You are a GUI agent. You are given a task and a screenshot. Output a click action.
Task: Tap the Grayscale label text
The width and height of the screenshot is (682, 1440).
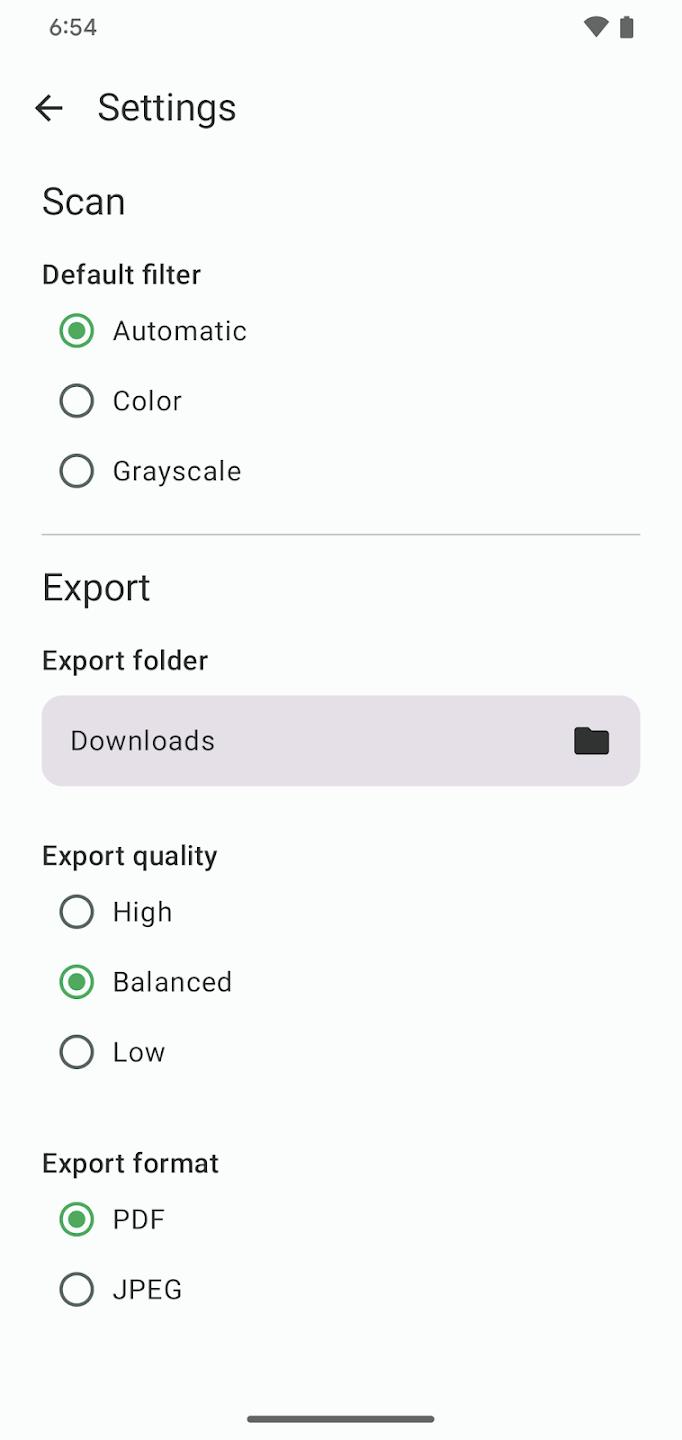pyautogui.click(x=177, y=471)
